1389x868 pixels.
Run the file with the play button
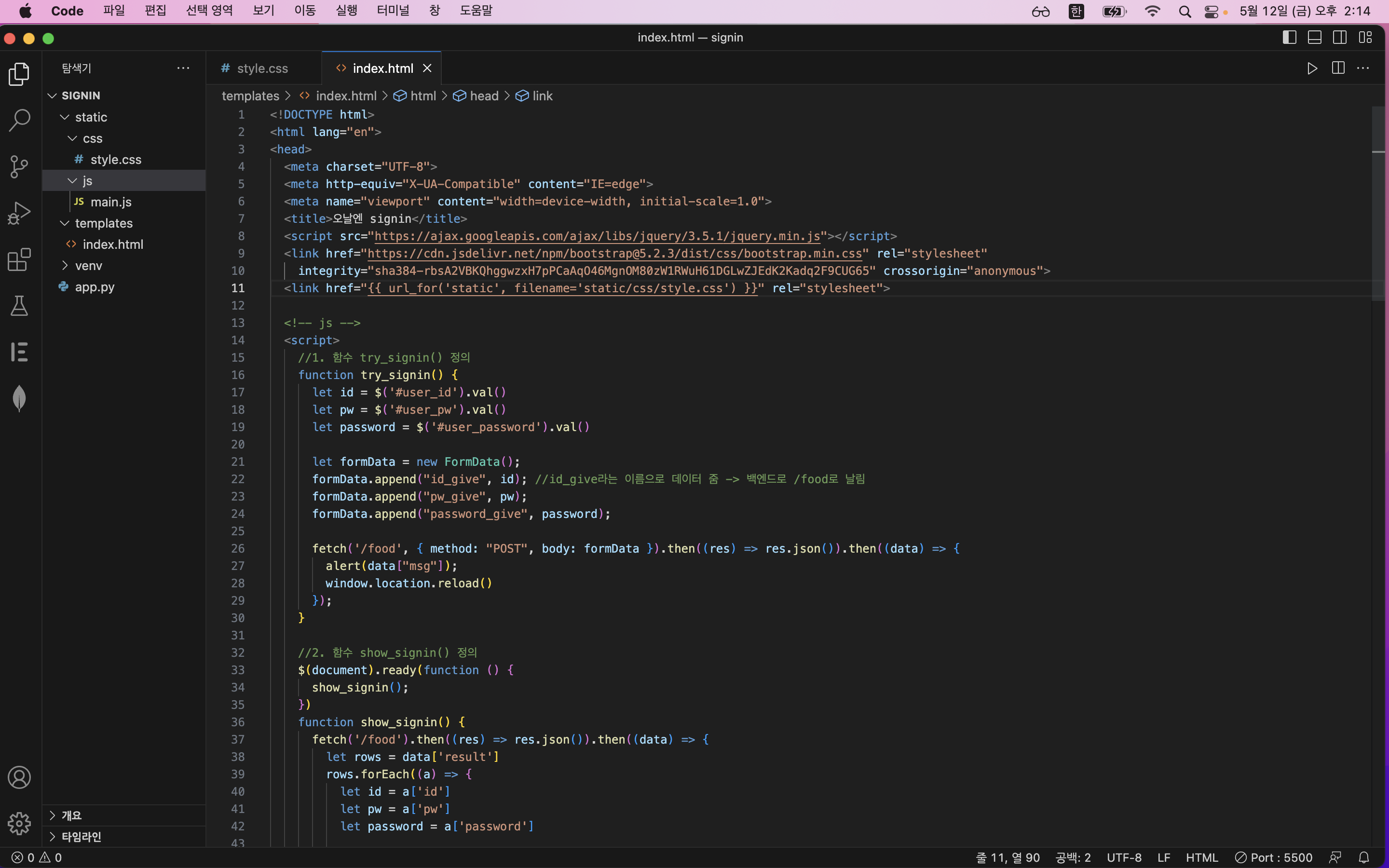(1312, 68)
